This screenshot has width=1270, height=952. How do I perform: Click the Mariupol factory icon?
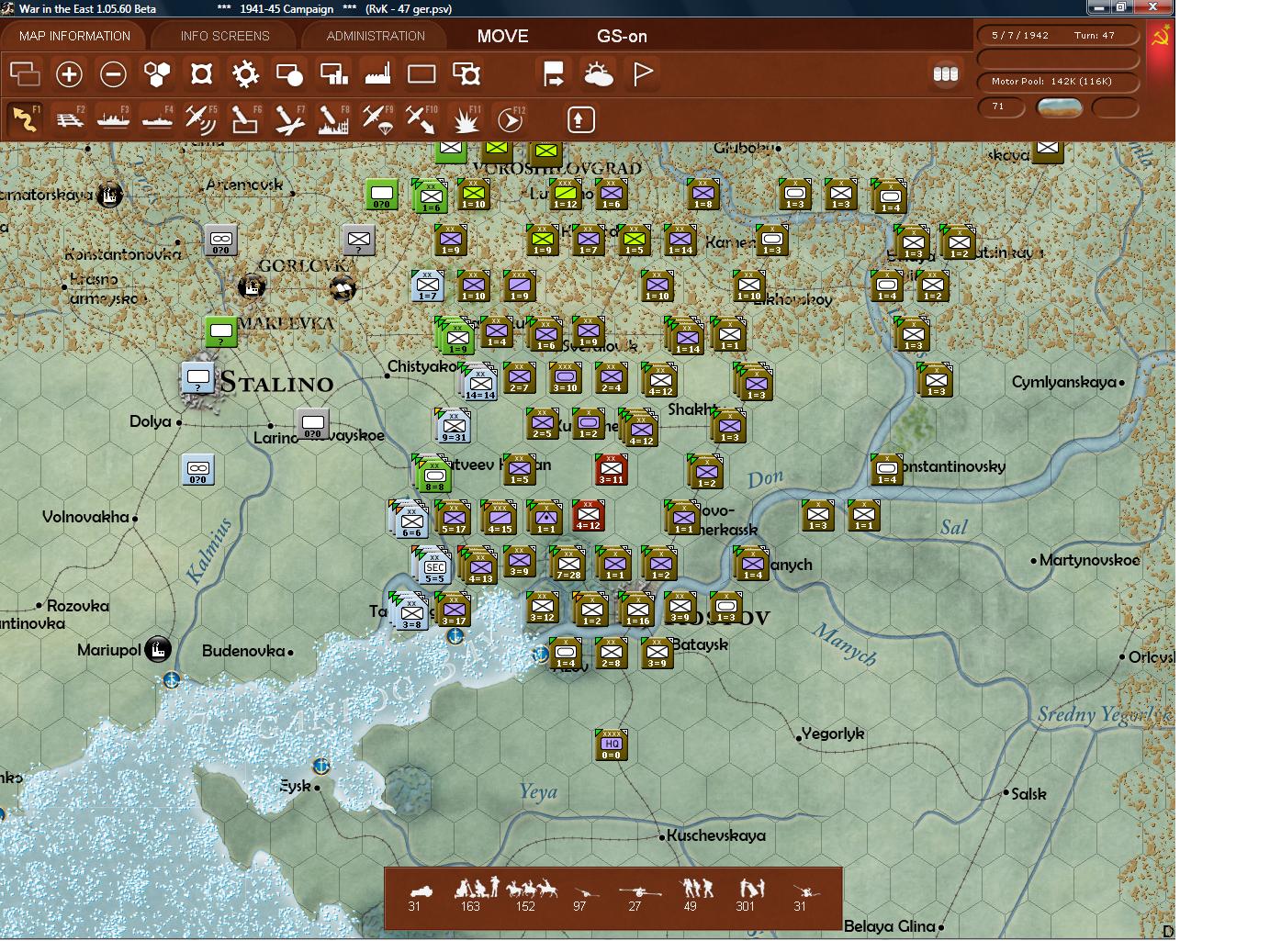click(x=158, y=650)
